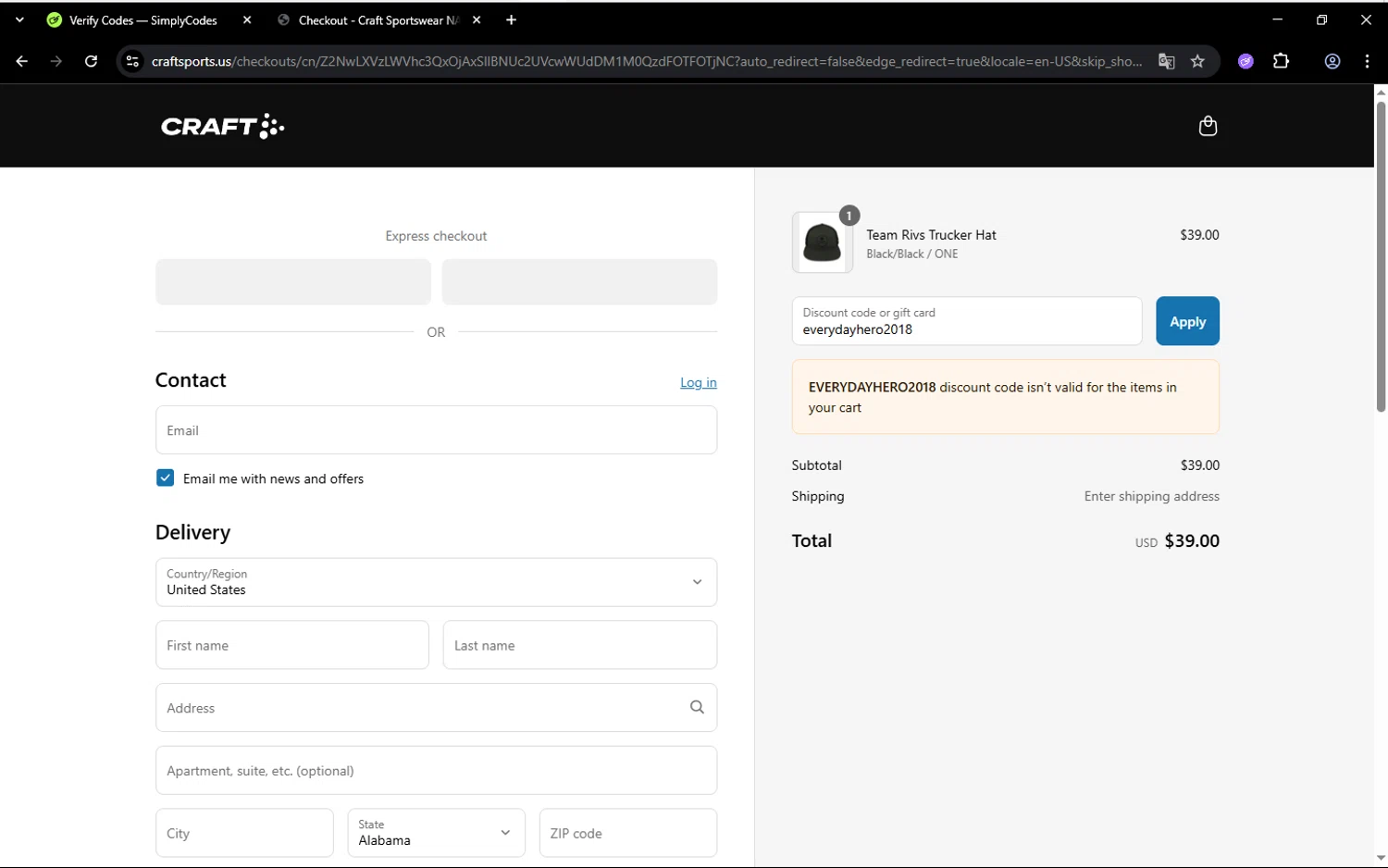This screenshot has width=1388, height=868.
Task: Close the Checkout Craft Sportswear tab
Action: pos(477,20)
